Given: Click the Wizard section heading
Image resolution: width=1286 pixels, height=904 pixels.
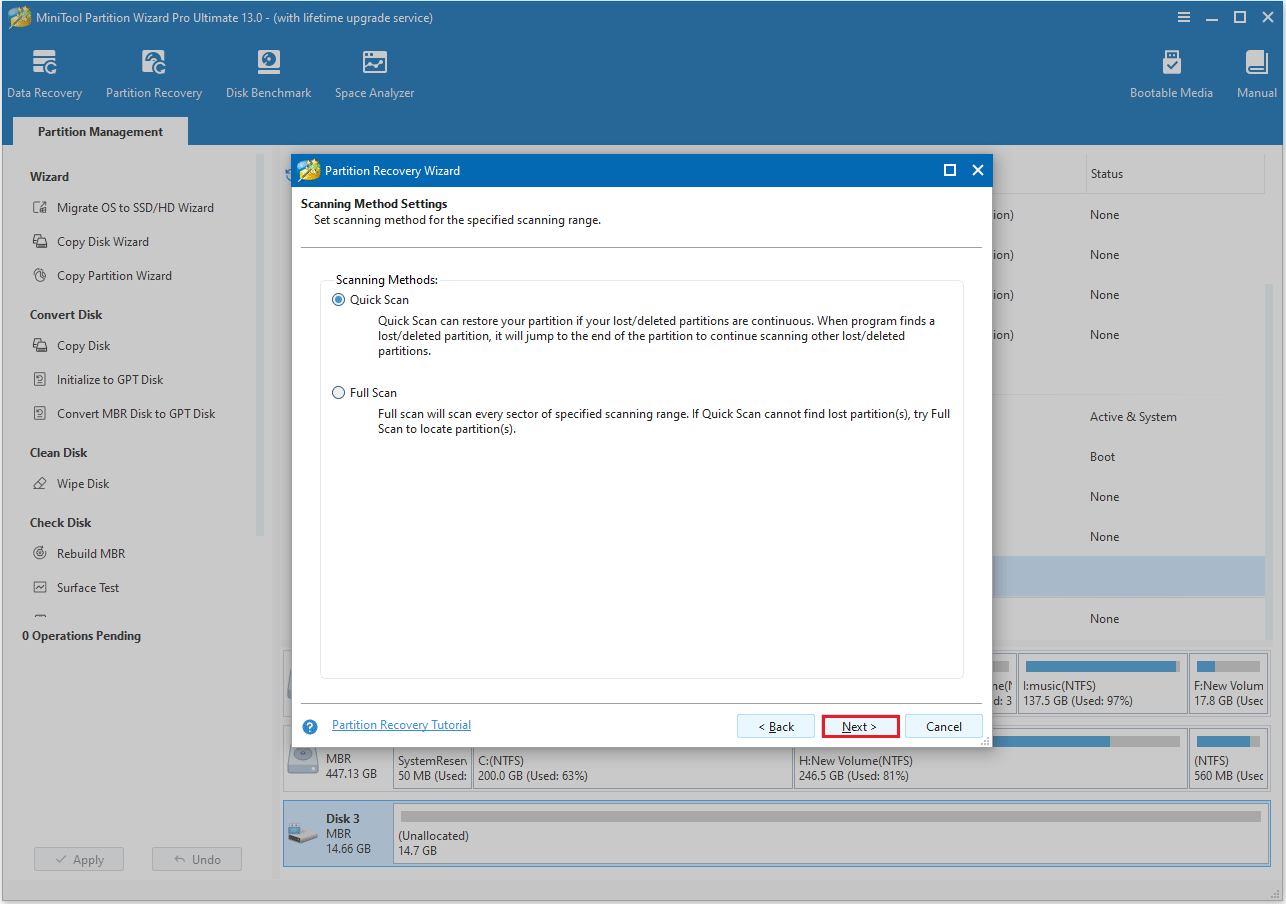Looking at the screenshot, I should point(49,177).
